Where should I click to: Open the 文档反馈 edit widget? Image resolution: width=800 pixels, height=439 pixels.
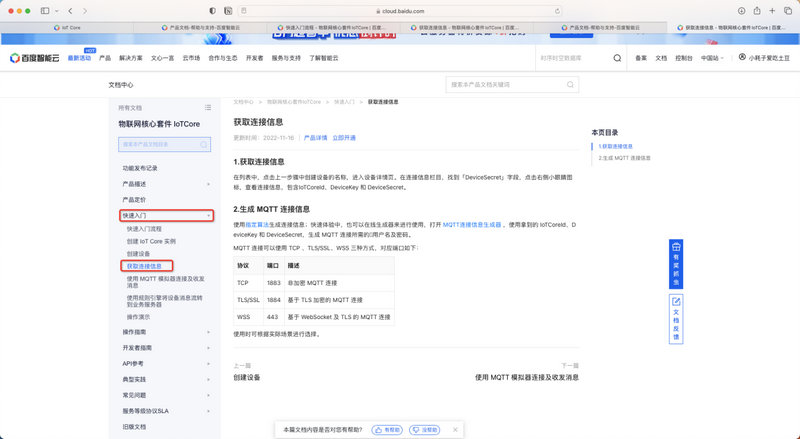point(676,319)
